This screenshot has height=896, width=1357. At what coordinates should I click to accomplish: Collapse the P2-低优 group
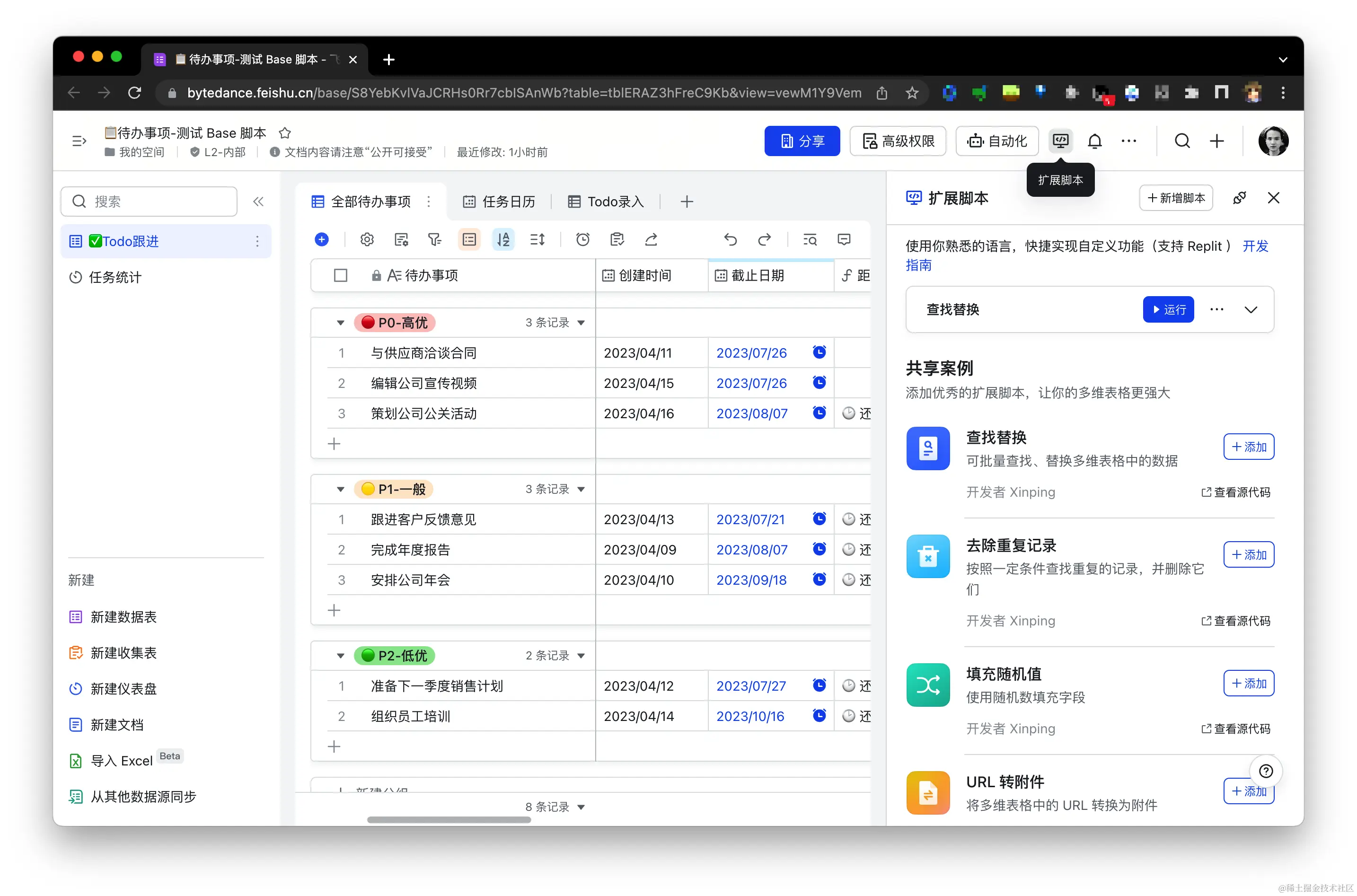pos(341,655)
